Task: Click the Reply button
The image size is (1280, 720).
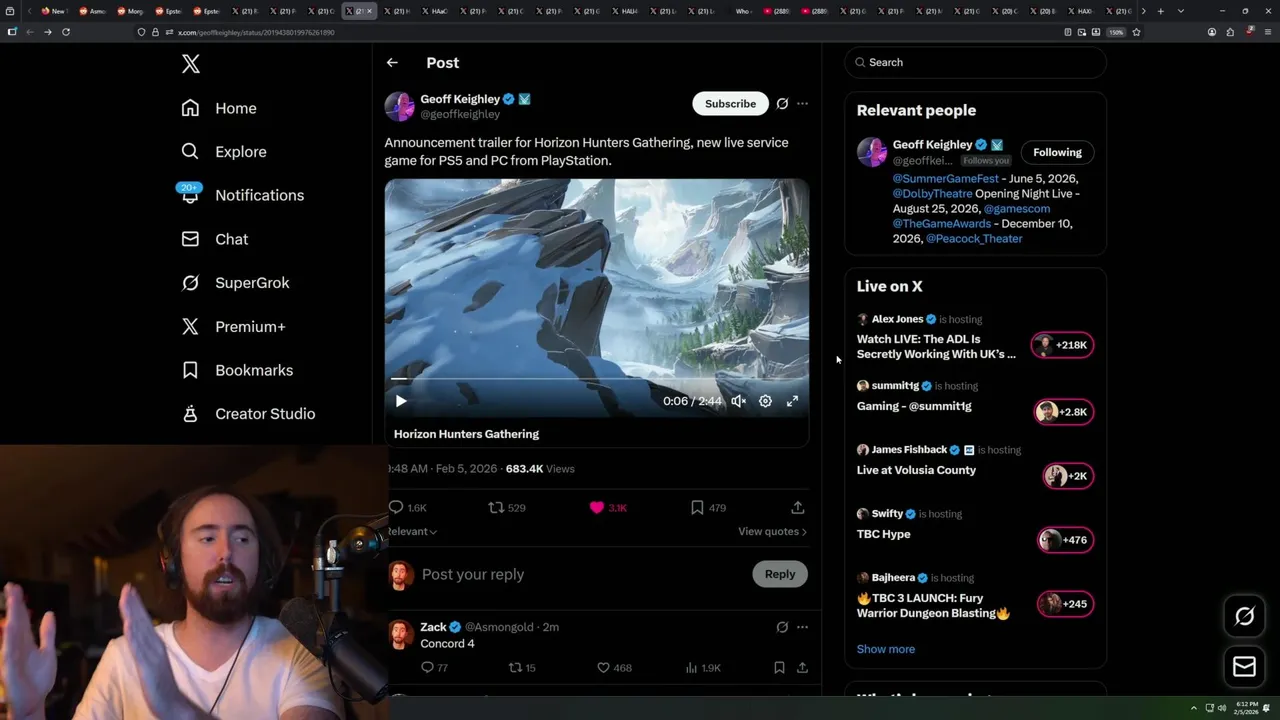Action: (780, 574)
